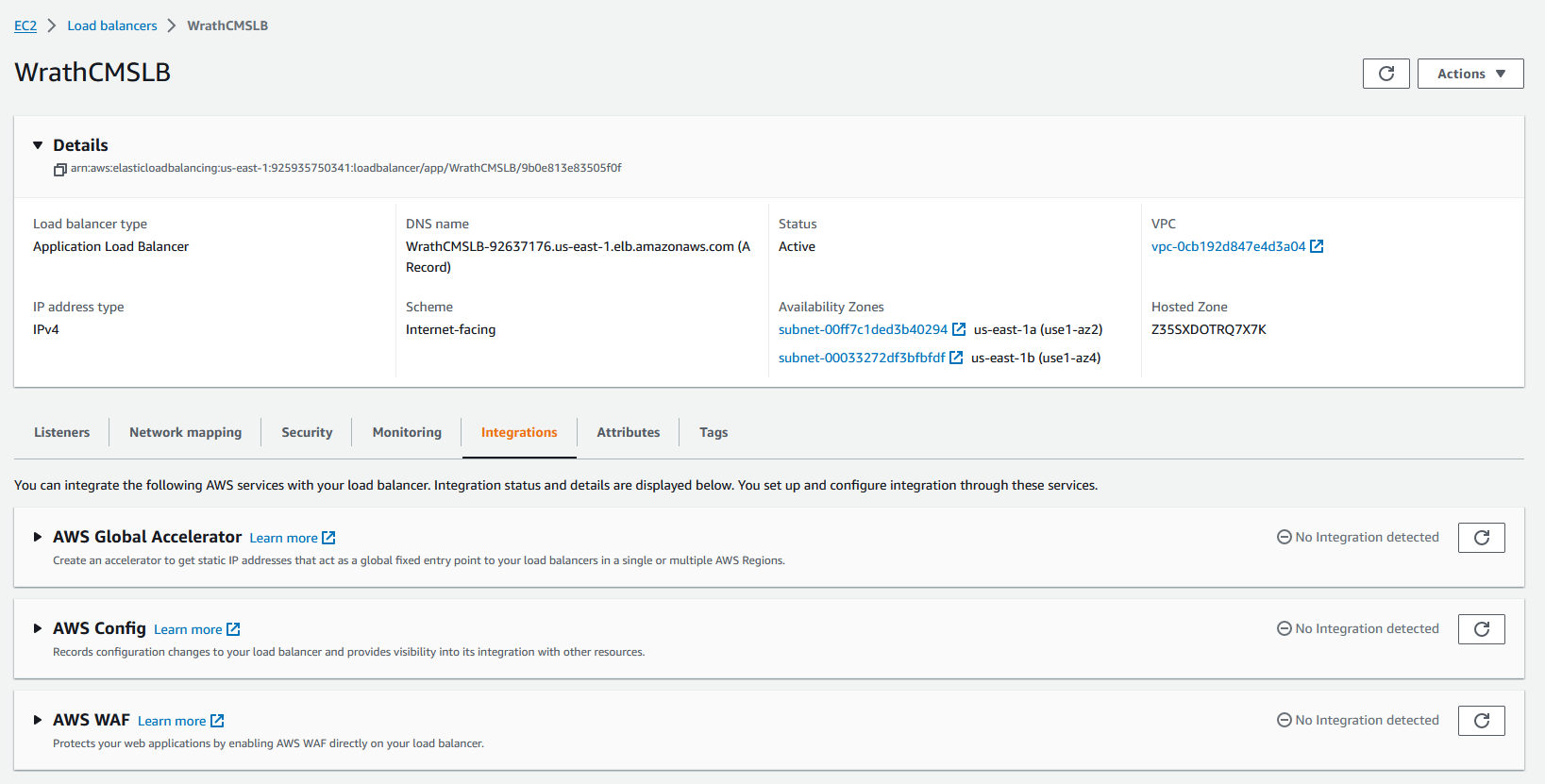Refresh the AWS Global Accelerator integration status

[x=1481, y=538]
